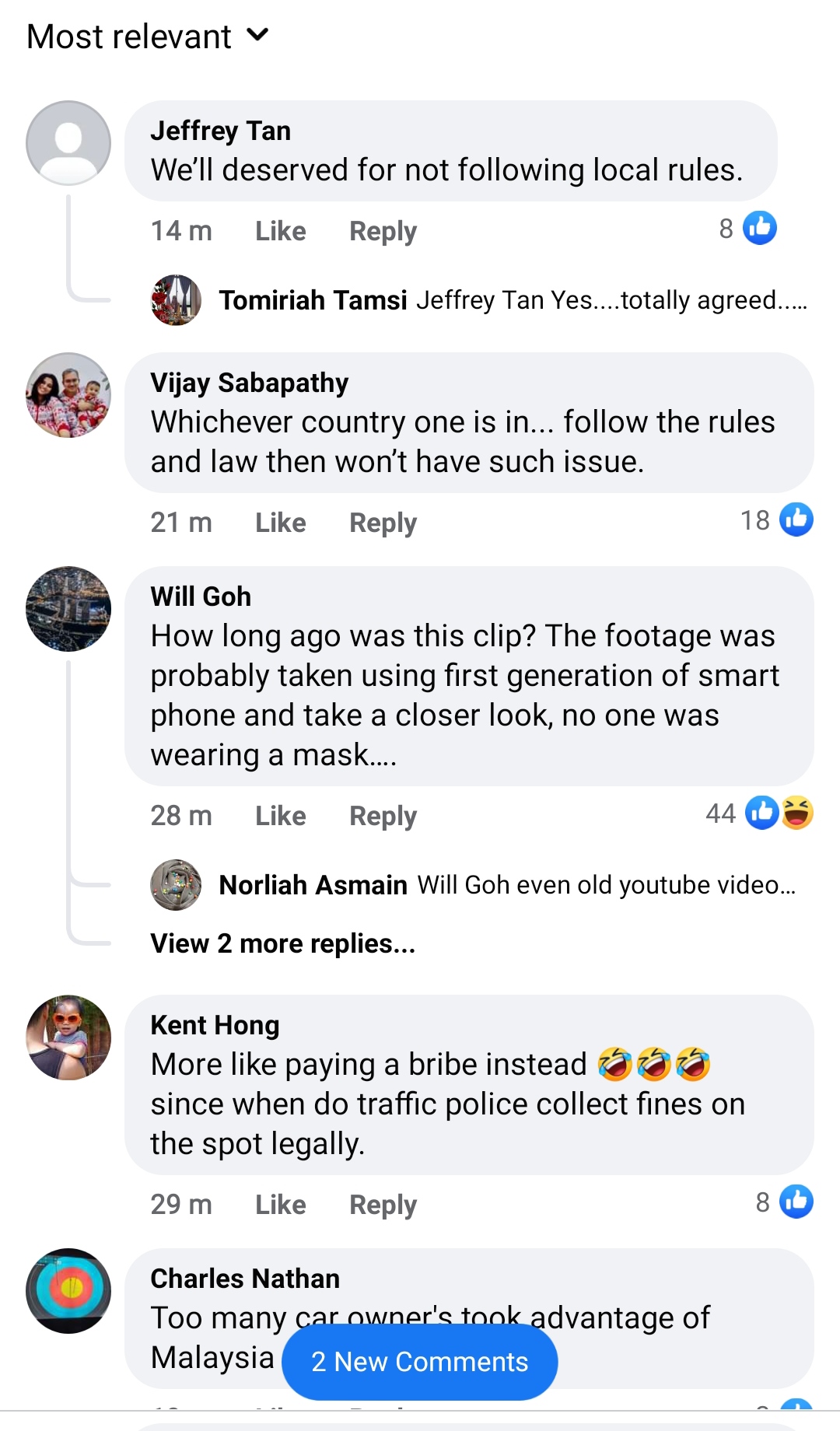840x1431 pixels.
Task: Reply to Kent Hong's comment
Action: [383, 1205]
